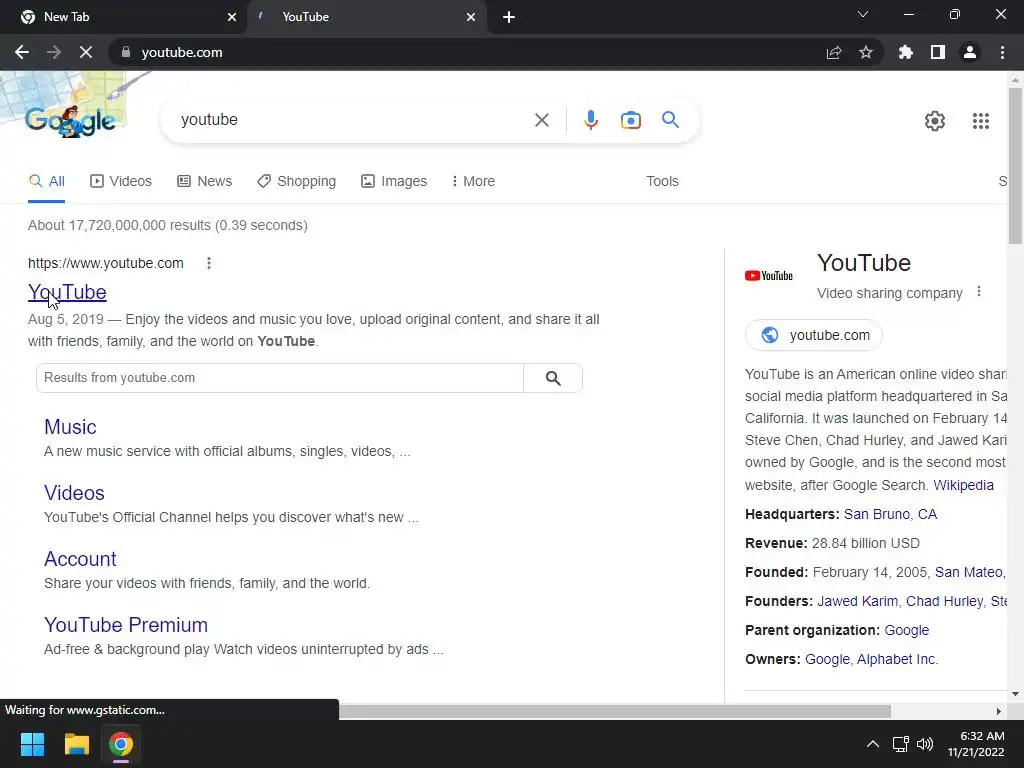This screenshot has width=1024, height=768.
Task: Open the volume tray icon
Action: pos(925,744)
